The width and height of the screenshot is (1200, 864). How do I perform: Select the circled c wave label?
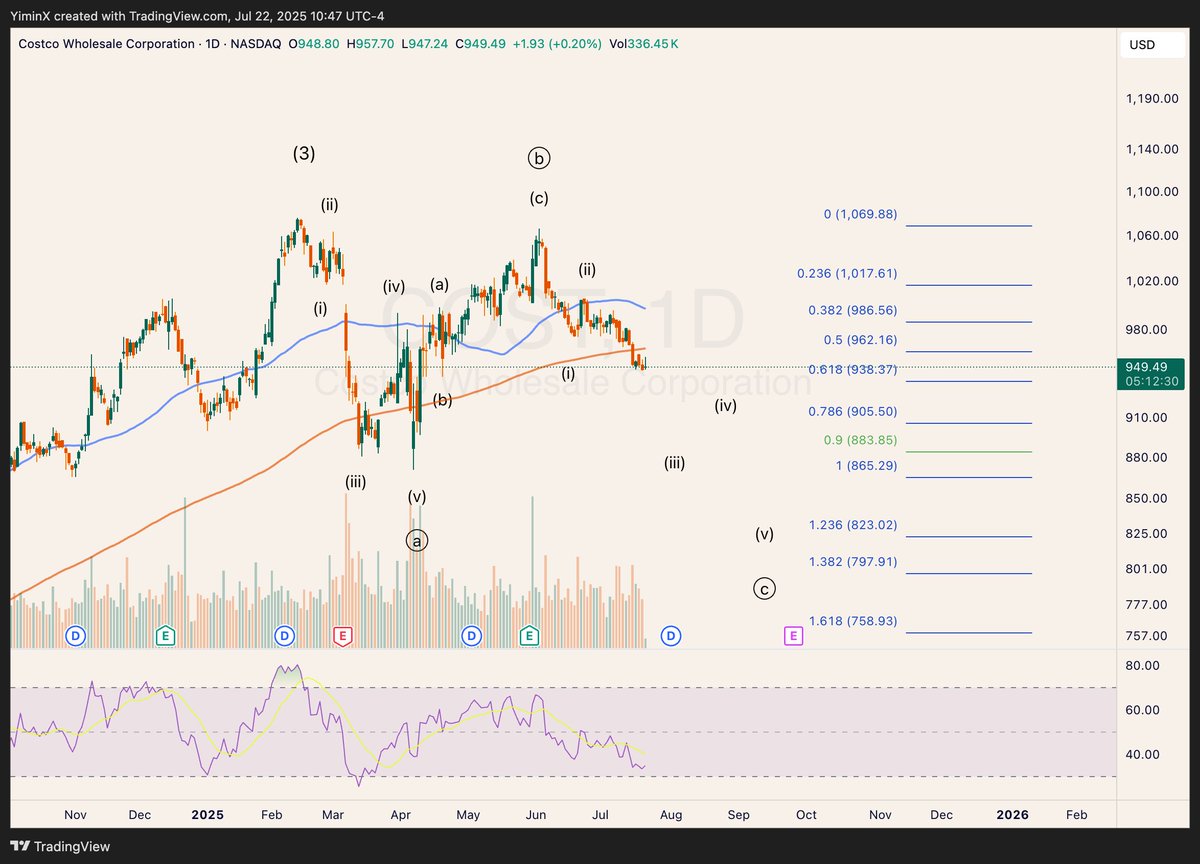pyautogui.click(x=764, y=589)
